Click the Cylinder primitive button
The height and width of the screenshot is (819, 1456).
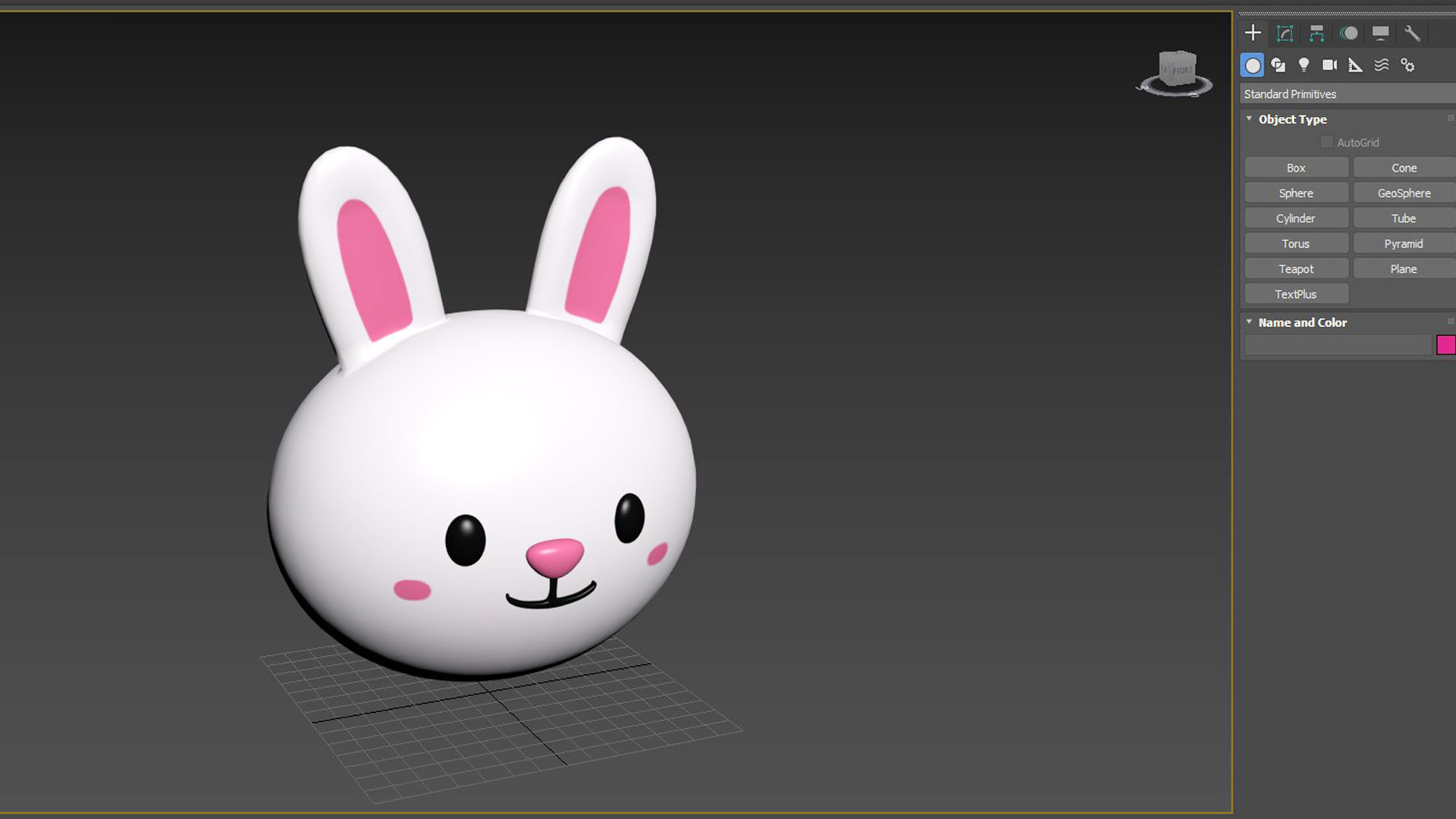(1296, 218)
